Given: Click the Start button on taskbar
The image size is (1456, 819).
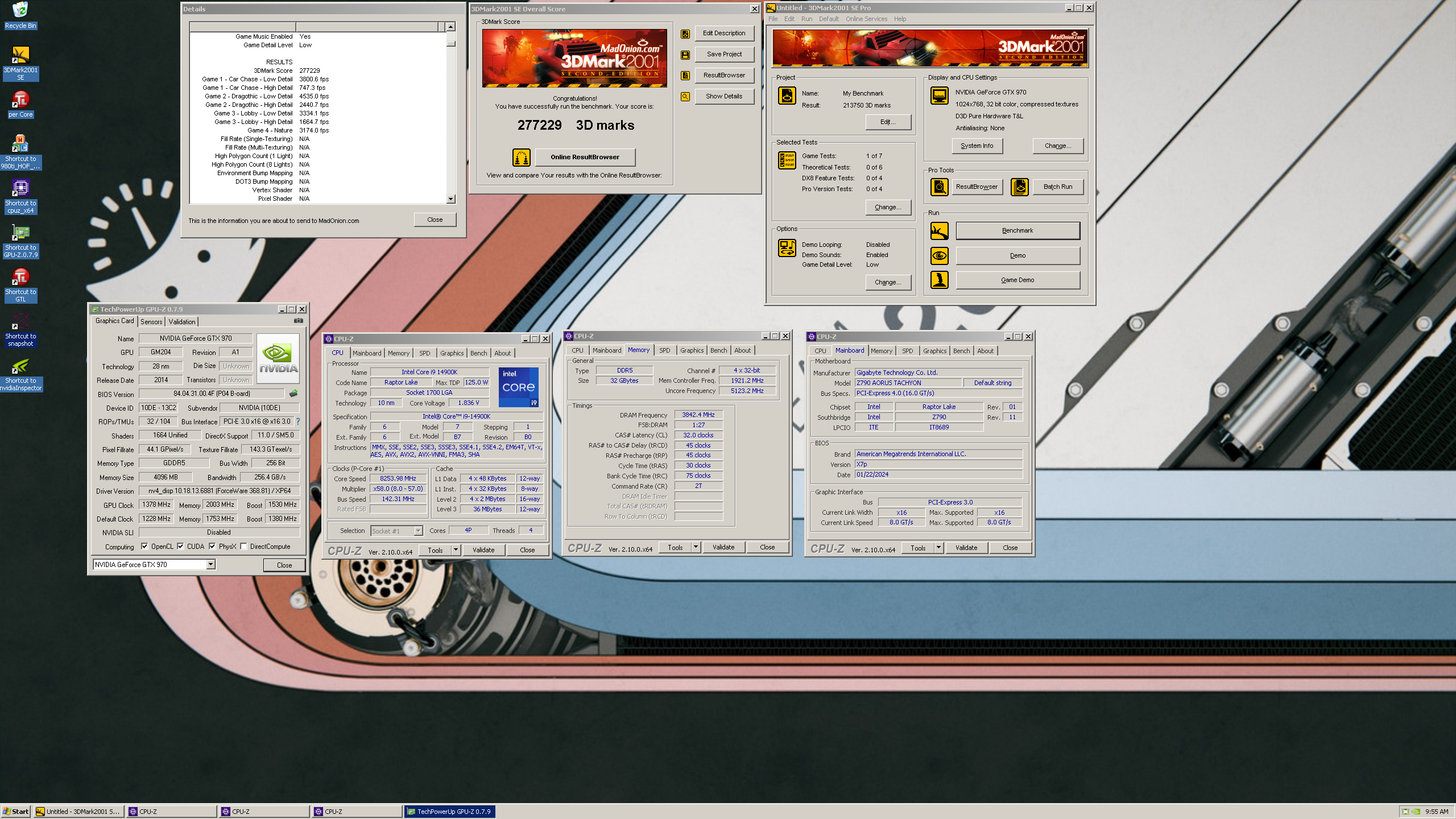Looking at the screenshot, I should click(16, 812).
